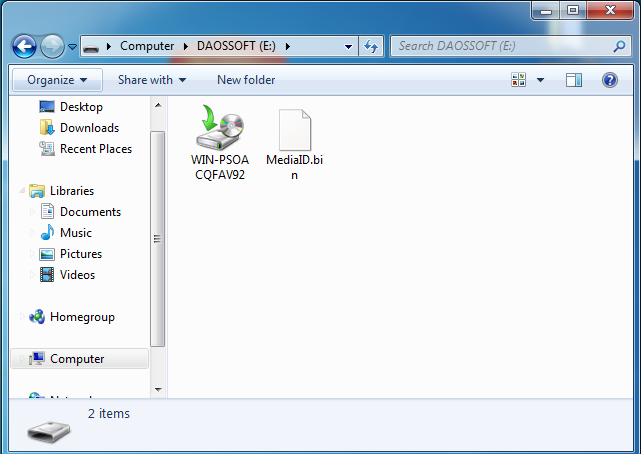Change your view icon button

(518, 80)
